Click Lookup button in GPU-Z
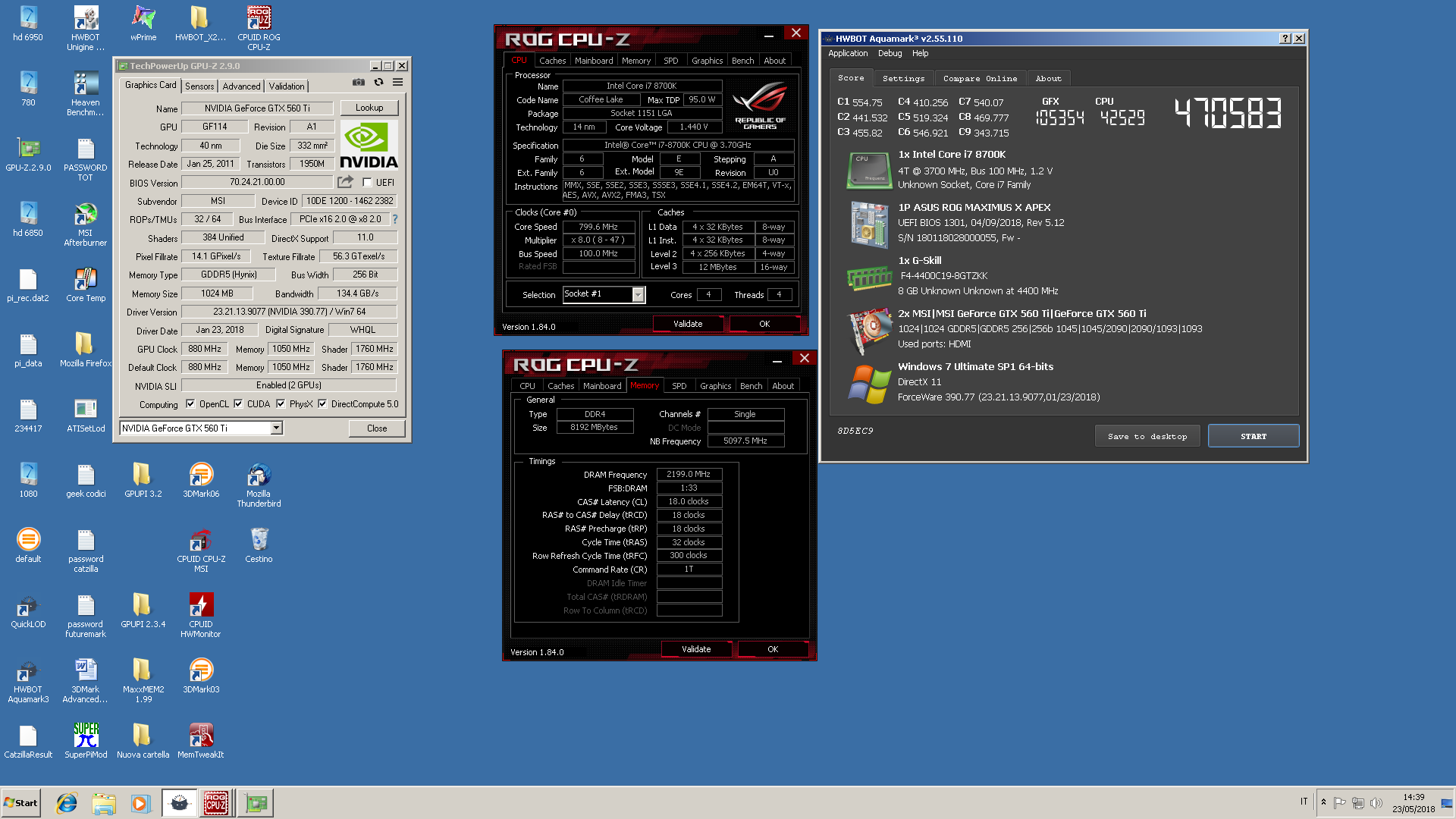1456x819 pixels. 369,108
